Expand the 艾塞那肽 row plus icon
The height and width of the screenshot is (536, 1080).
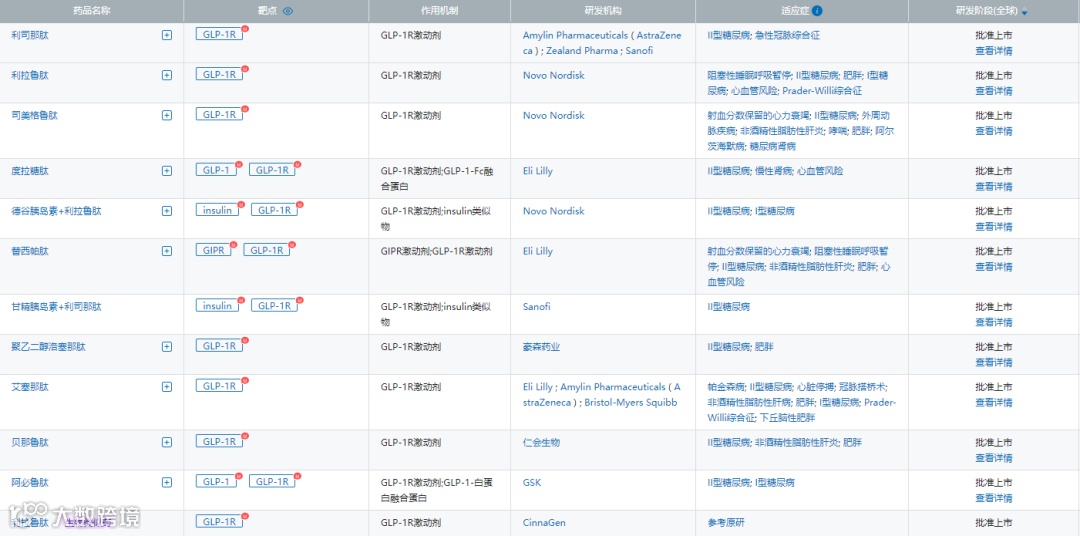(x=167, y=386)
